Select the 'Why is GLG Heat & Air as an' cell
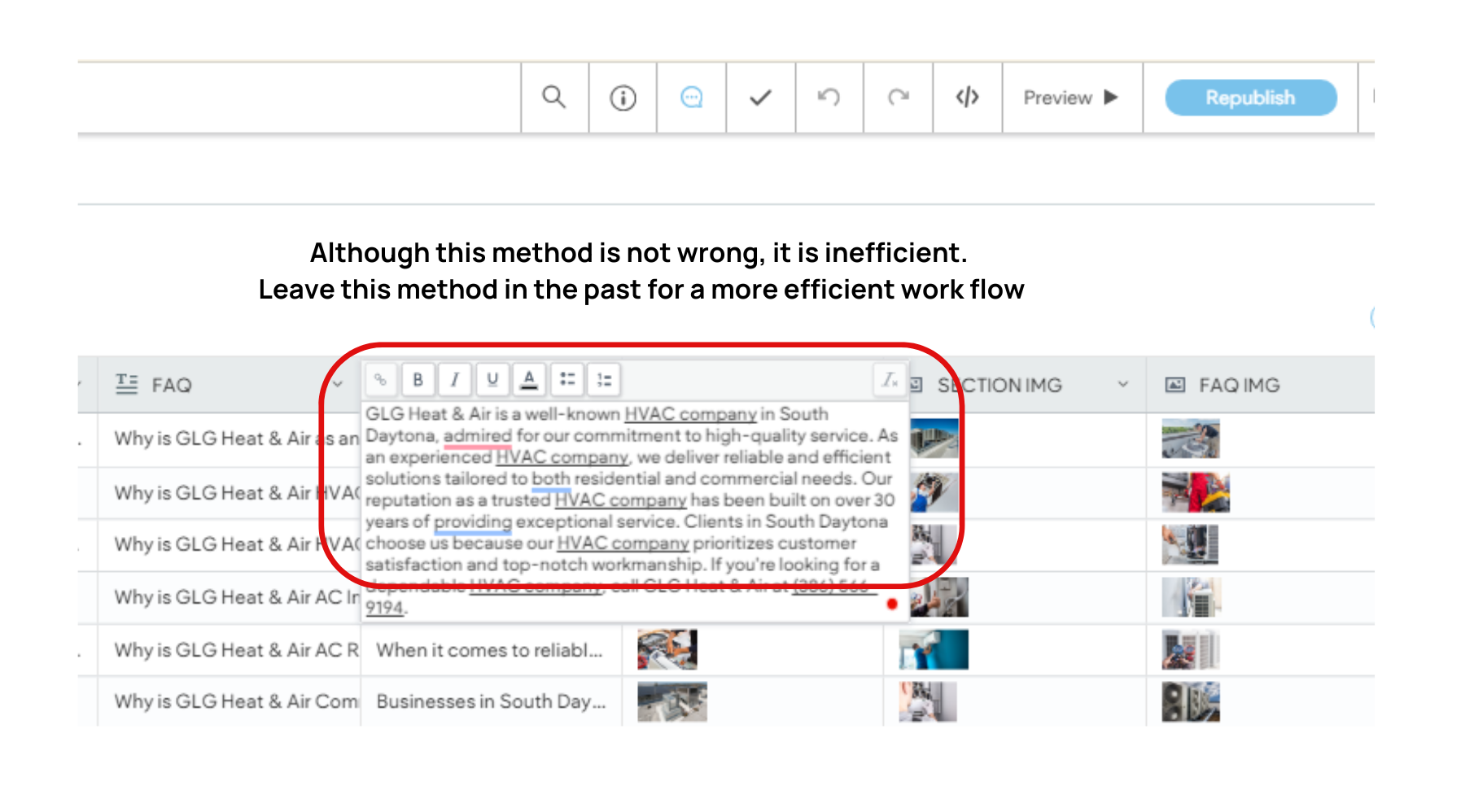Viewport: 1461px width, 812px height. (x=230, y=439)
